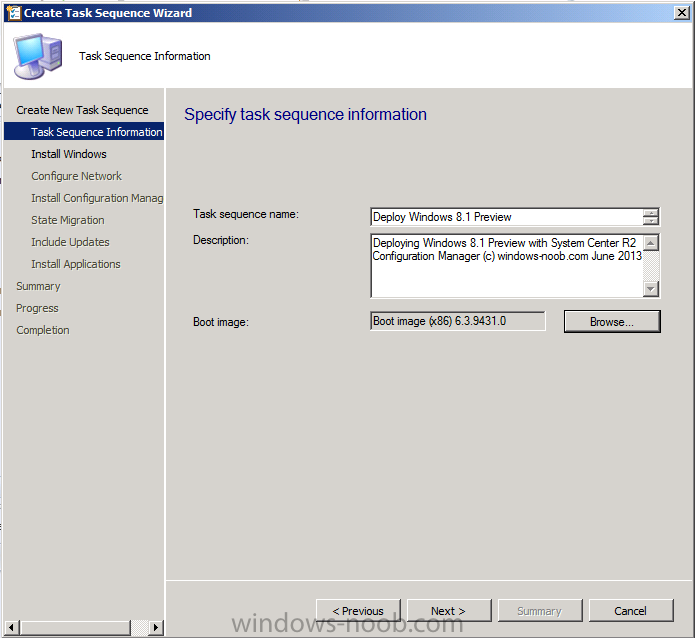Click the 'Boot image:' label
695x638 pixels.
coord(221,322)
